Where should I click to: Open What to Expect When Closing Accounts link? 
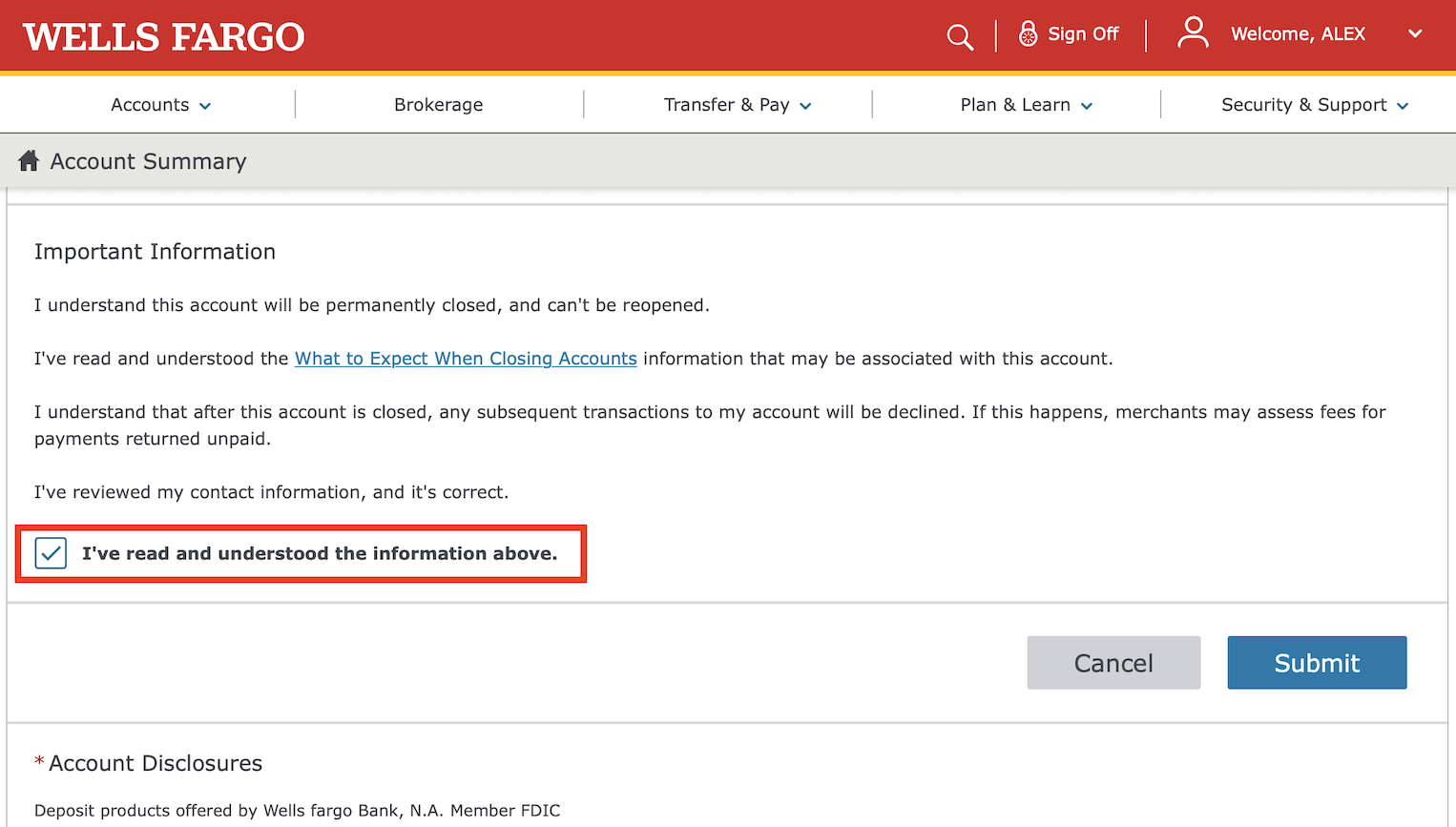point(466,359)
